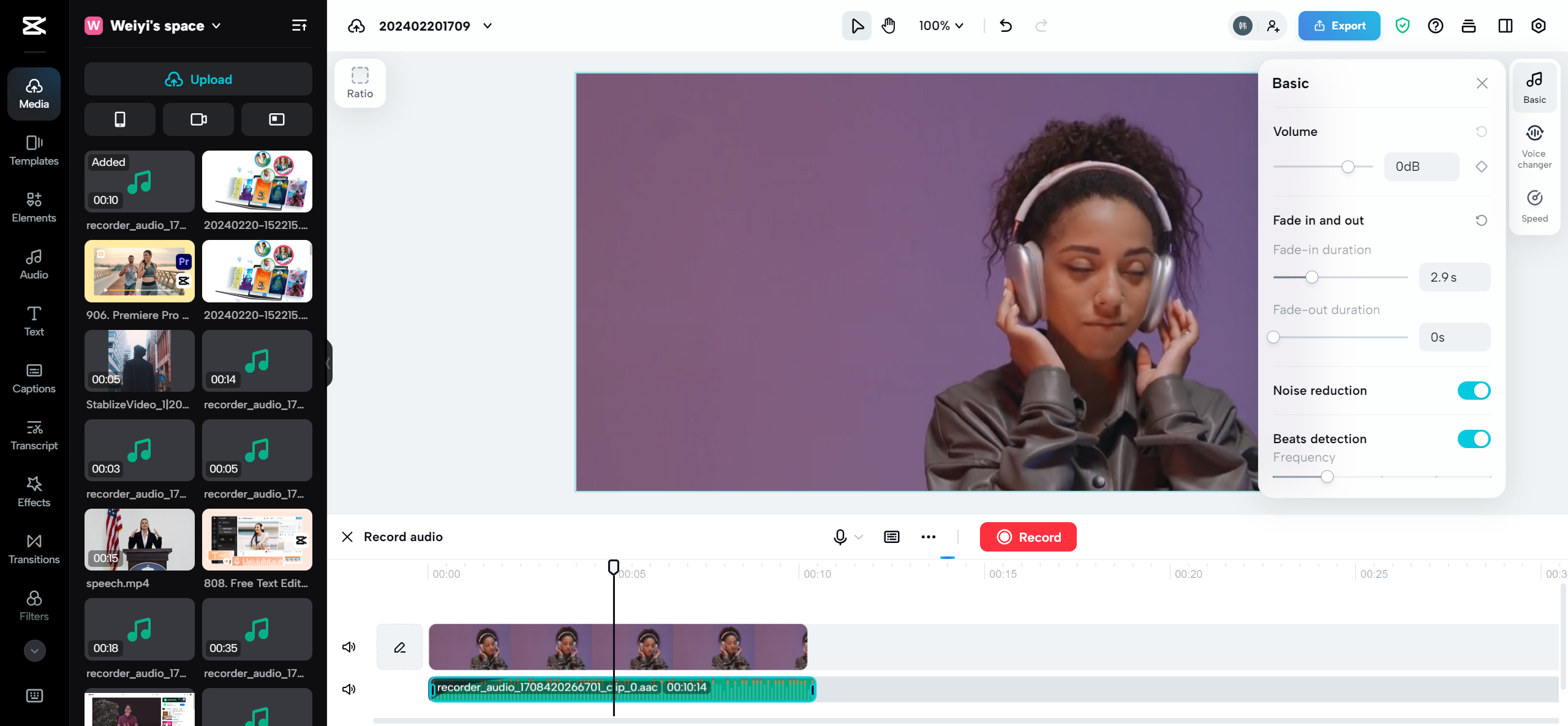Mute the video track

[x=349, y=646]
